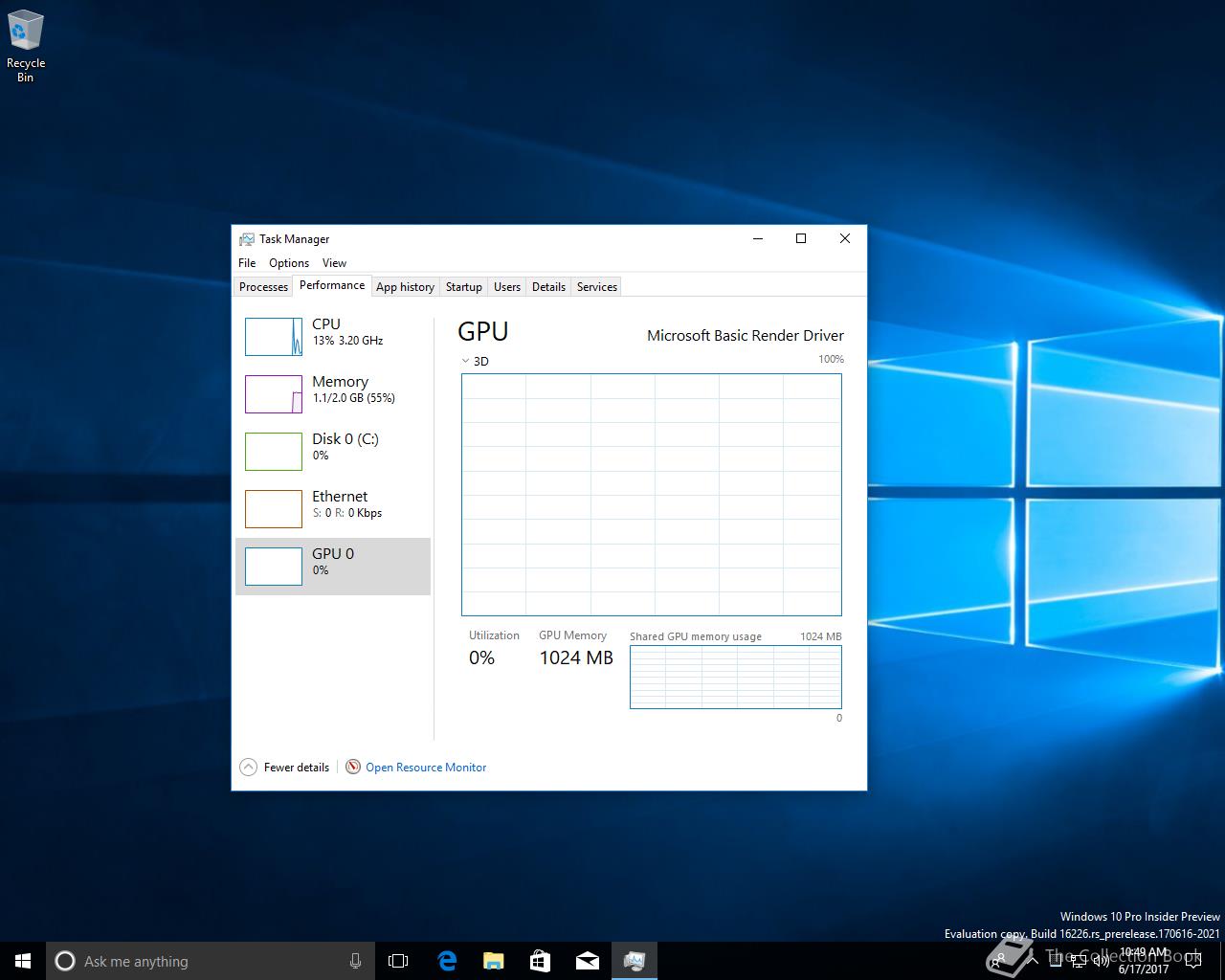Close the Task Manager window
1225x980 pixels.
tap(845, 239)
